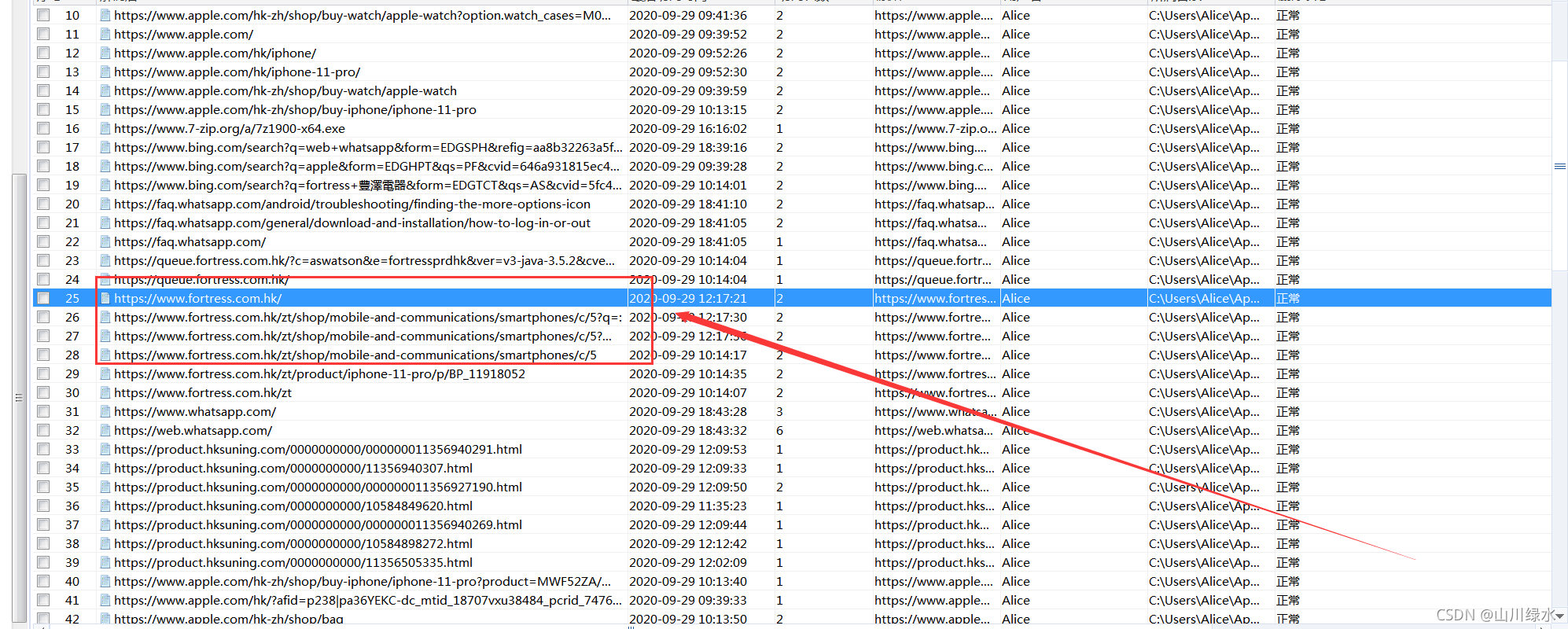Click page icon of iphone-11-pro/p/BP_11918052 row
The image size is (1568, 629).
105,373
